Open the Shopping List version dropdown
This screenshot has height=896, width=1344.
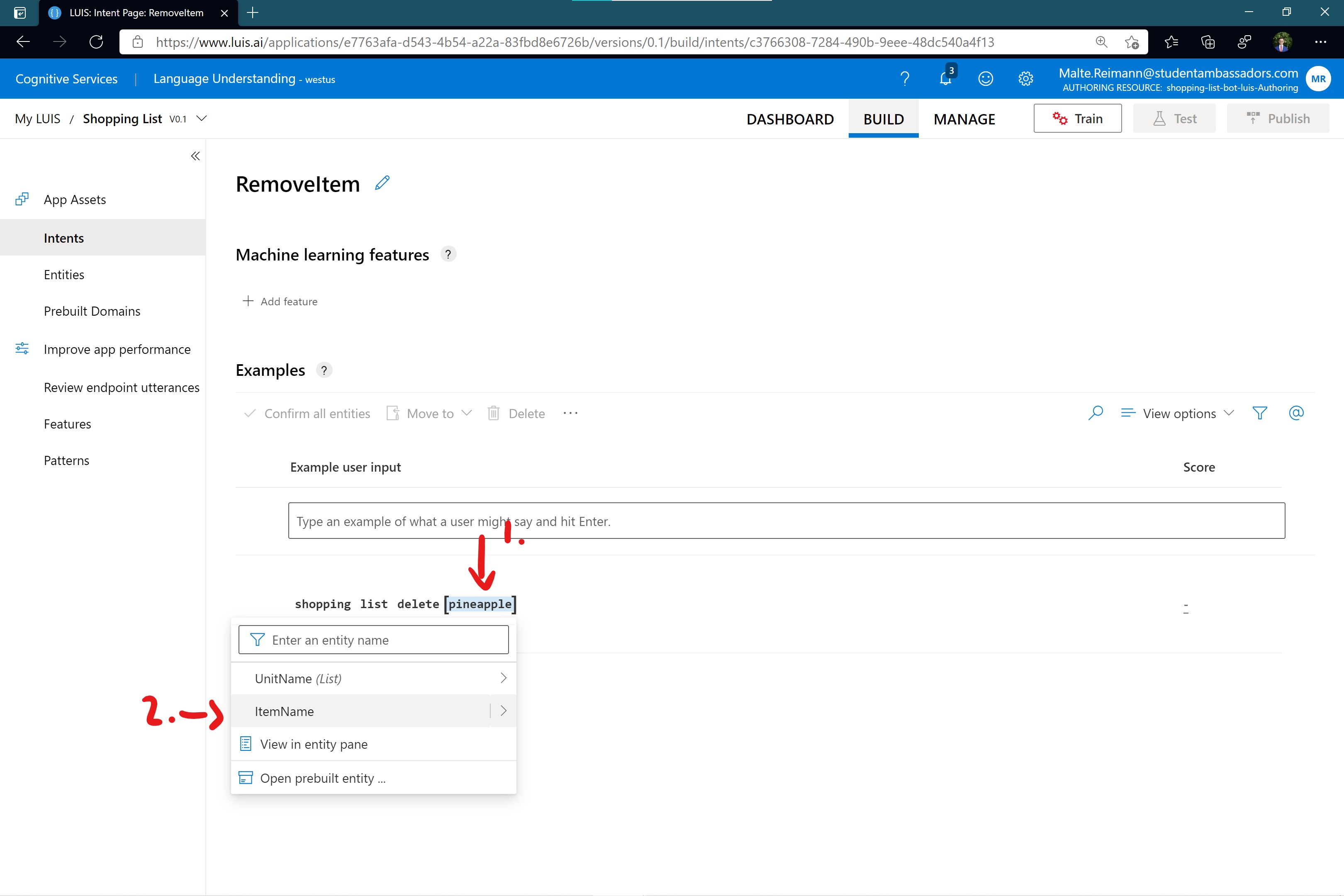201,118
